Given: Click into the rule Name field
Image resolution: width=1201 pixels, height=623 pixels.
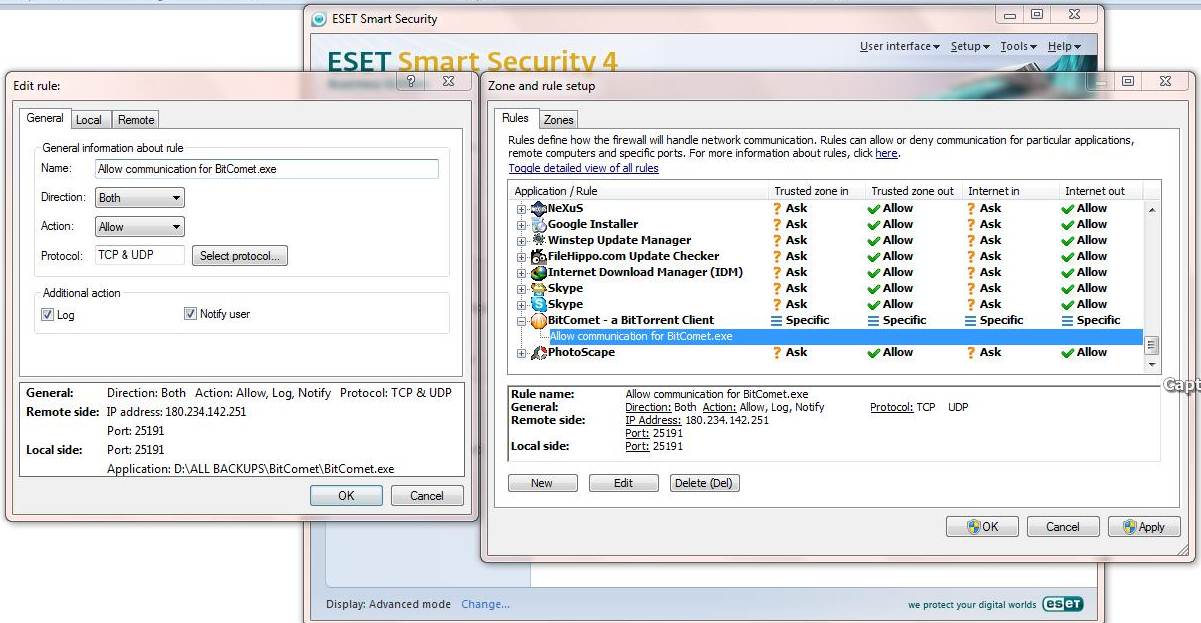Looking at the screenshot, I should point(267,169).
